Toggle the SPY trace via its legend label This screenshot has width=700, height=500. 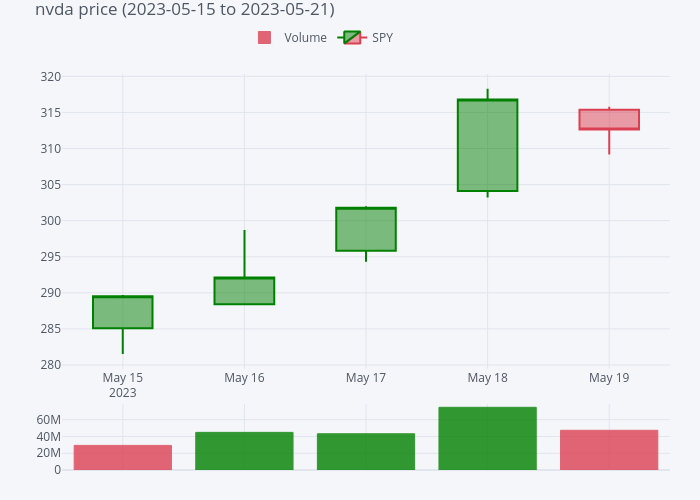pos(382,38)
